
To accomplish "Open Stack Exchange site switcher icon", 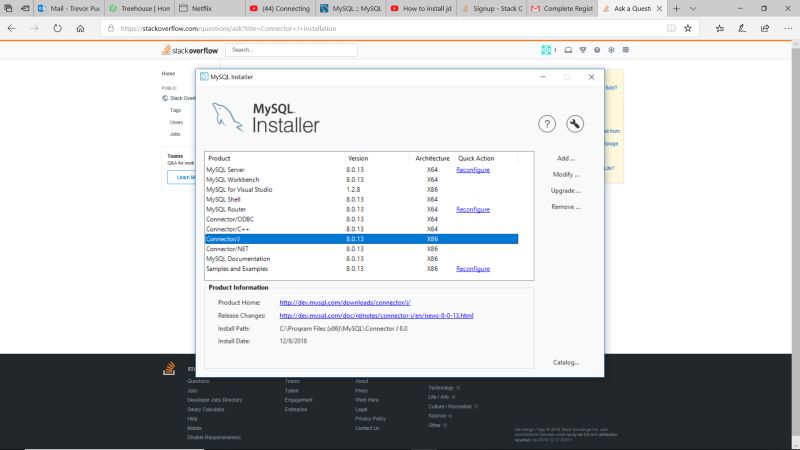I will pos(626,50).
